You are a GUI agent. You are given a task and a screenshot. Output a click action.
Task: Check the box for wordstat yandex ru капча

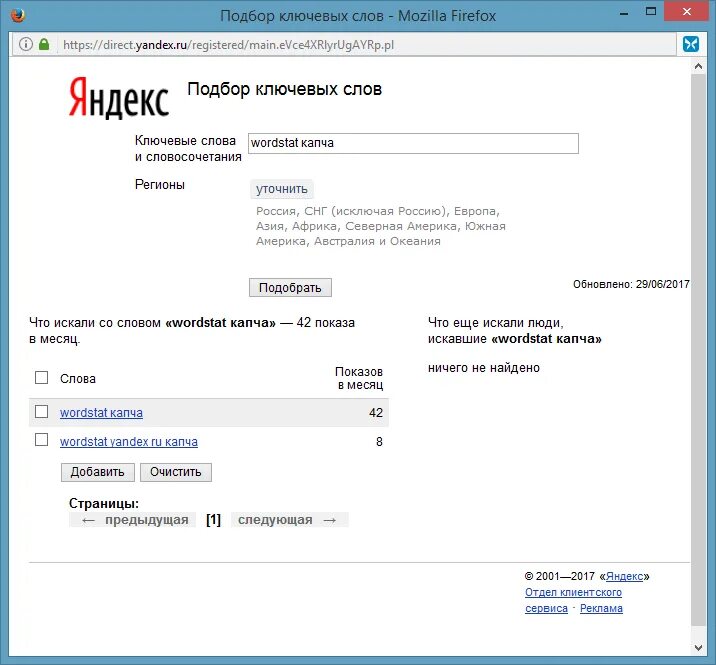pos(42,440)
